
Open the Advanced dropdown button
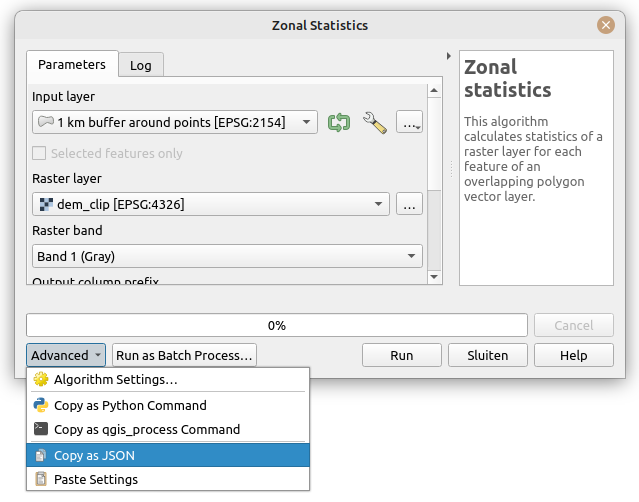point(66,355)
